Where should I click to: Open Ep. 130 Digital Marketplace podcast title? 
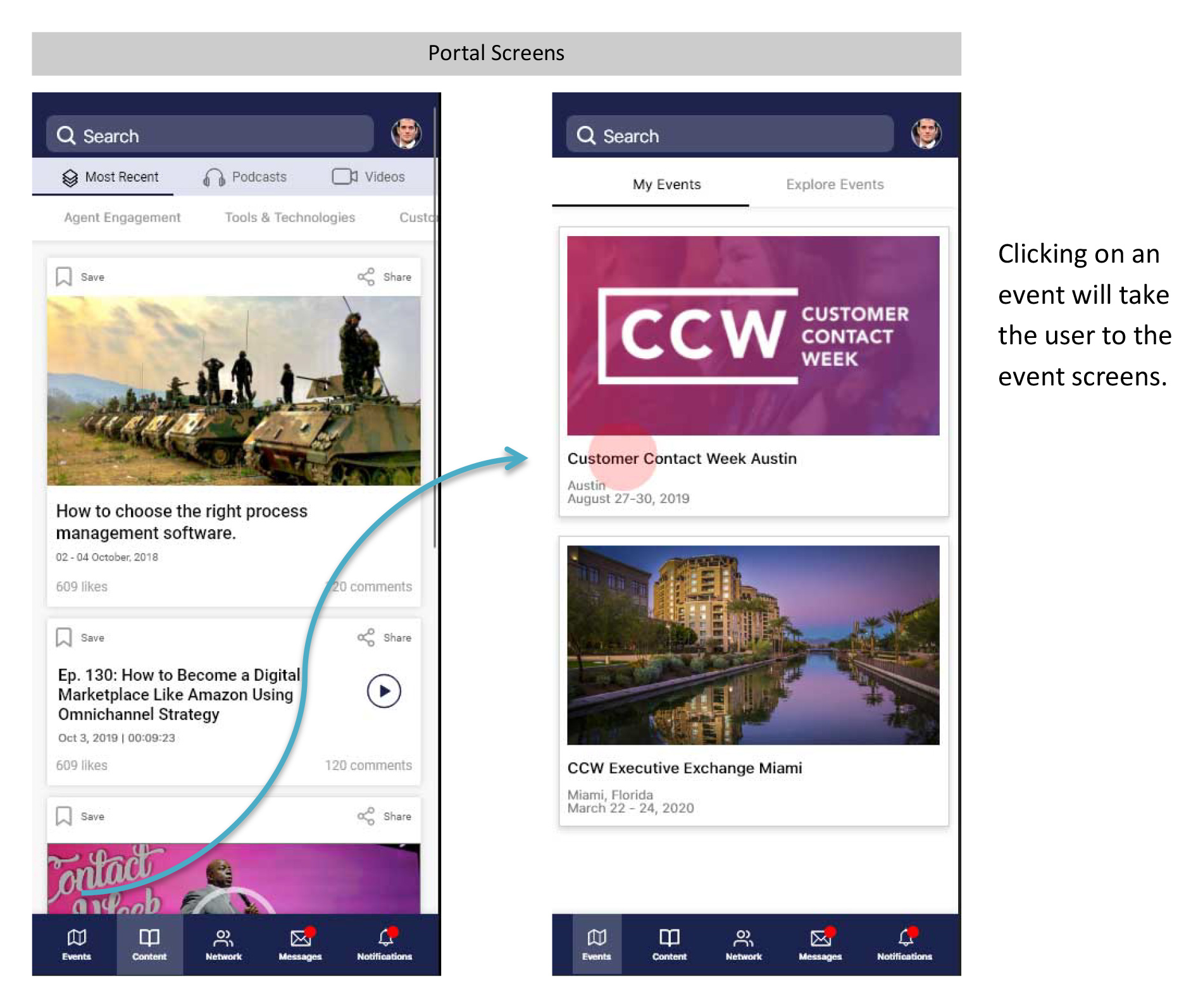(179, 694)
